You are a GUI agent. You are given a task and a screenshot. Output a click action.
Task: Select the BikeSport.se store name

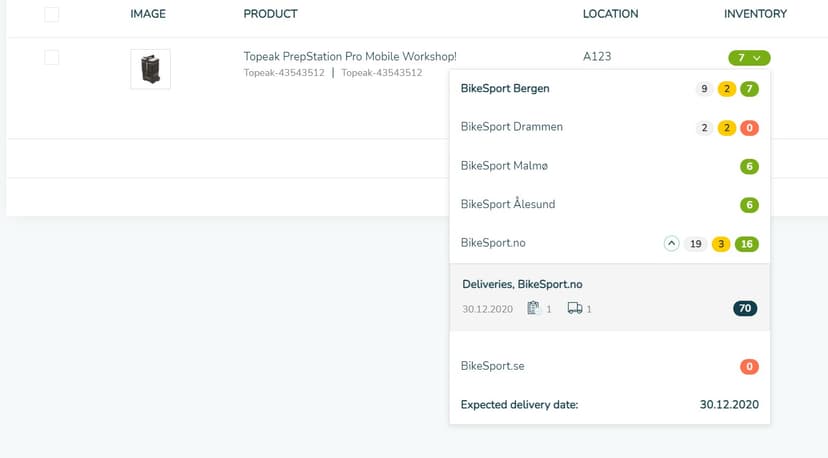pyautogui.click(x=492, y=366)
